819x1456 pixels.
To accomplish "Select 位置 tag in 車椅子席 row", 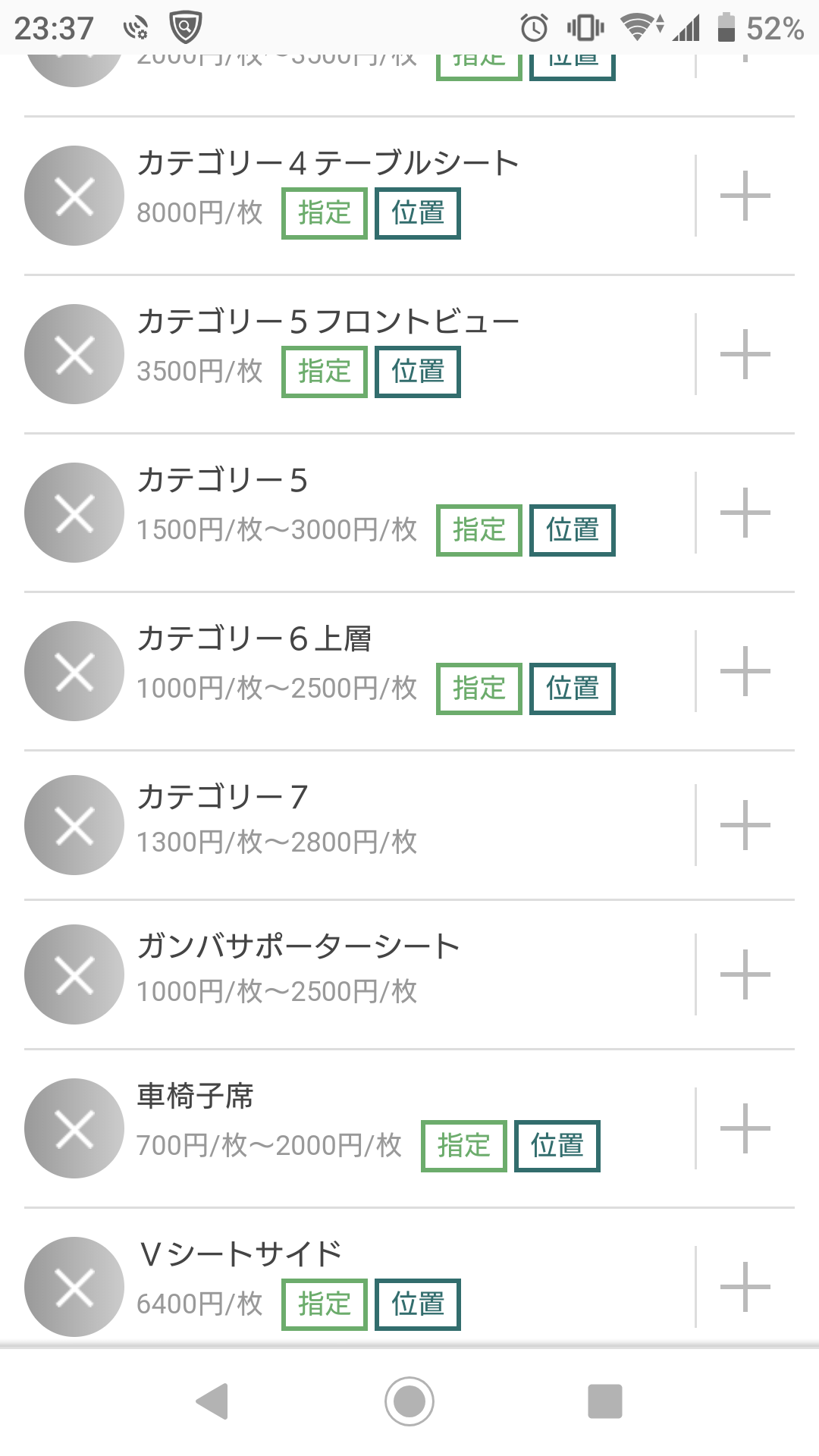I will [557, 1146].
